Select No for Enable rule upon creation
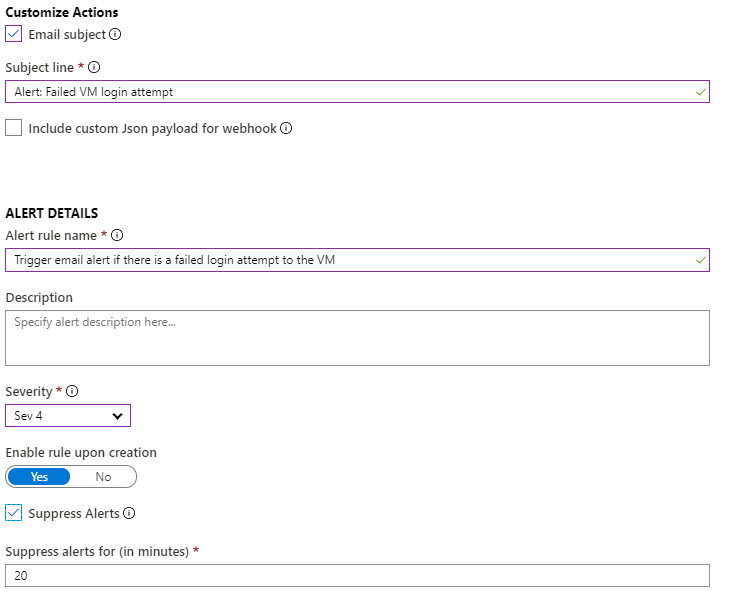This screenshot has height=594, width=747. pos(103,477)
